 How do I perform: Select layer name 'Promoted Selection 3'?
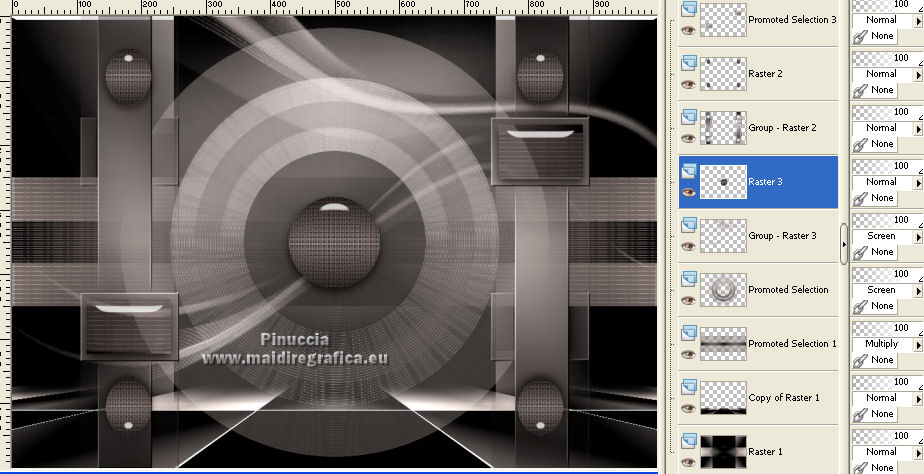792,19
